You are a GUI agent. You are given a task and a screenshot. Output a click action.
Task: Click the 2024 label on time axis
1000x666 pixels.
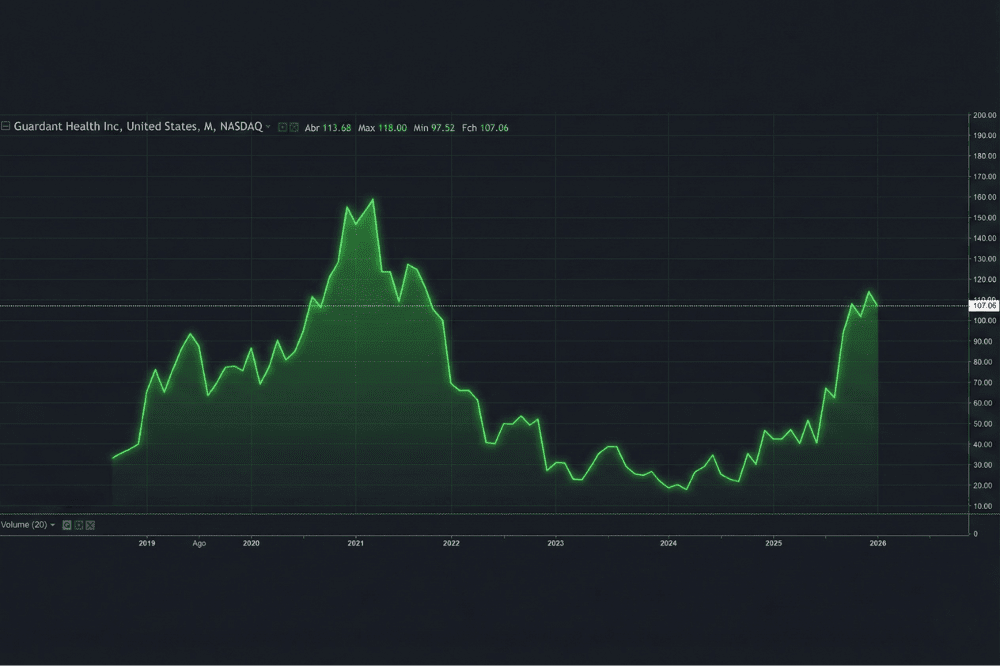tap(668, 543)
